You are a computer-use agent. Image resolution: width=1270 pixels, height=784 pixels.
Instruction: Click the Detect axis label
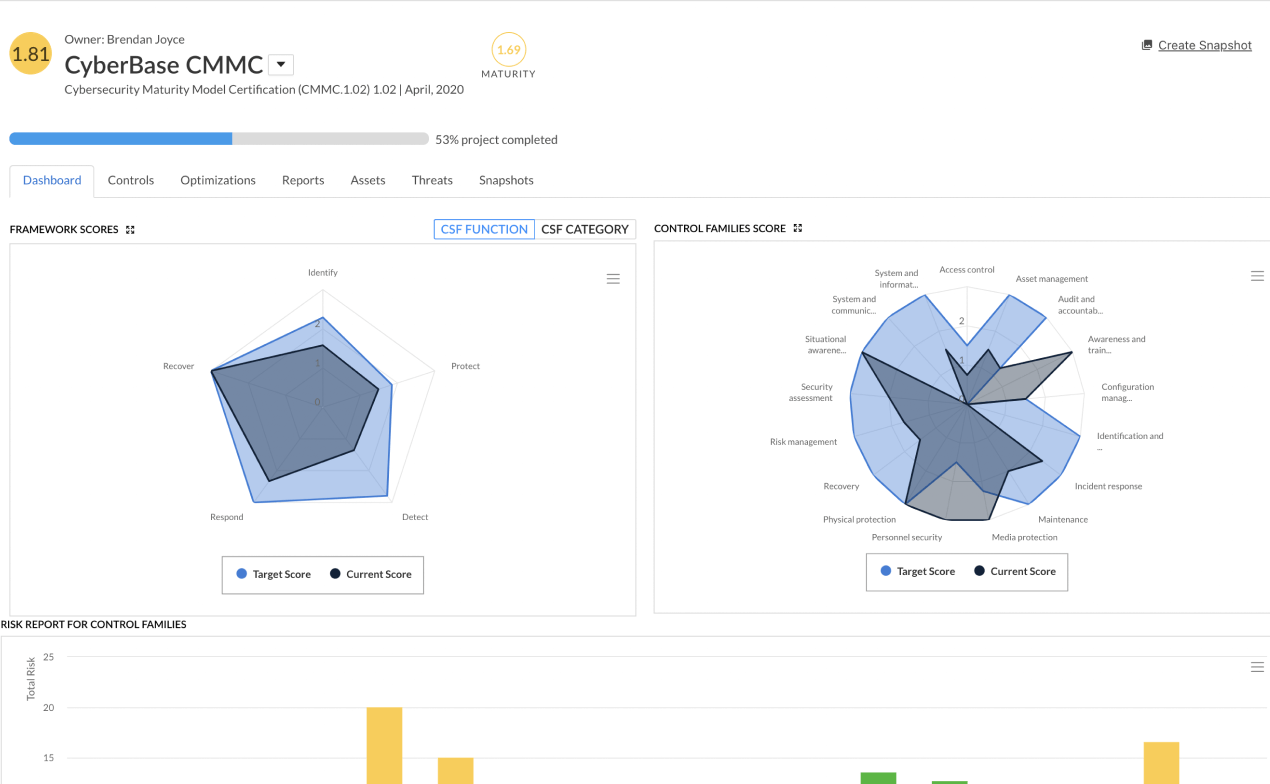pyautogui.click(x=415, y=517)
